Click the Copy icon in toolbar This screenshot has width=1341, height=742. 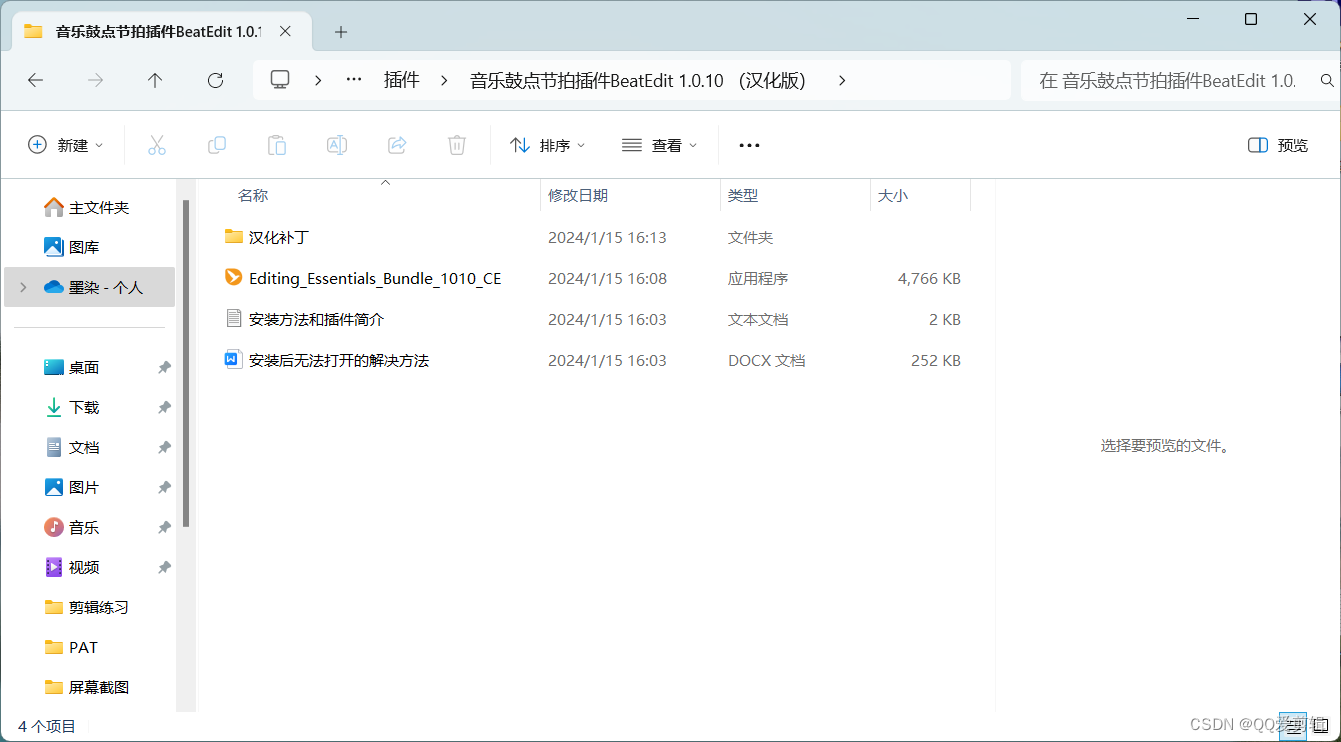217,145
